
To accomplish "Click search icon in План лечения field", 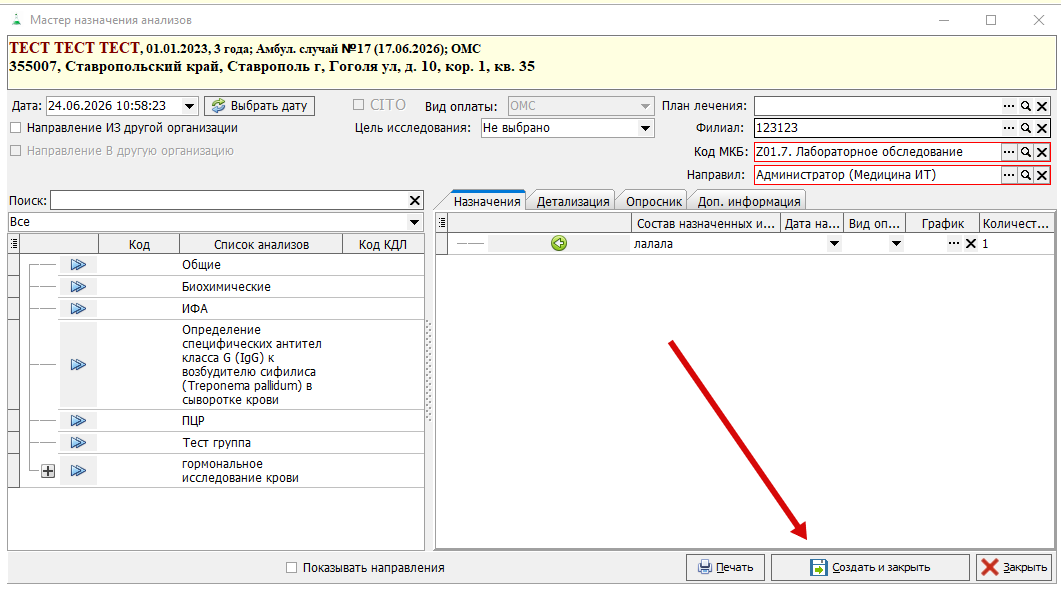I will tap(1026, 106).
